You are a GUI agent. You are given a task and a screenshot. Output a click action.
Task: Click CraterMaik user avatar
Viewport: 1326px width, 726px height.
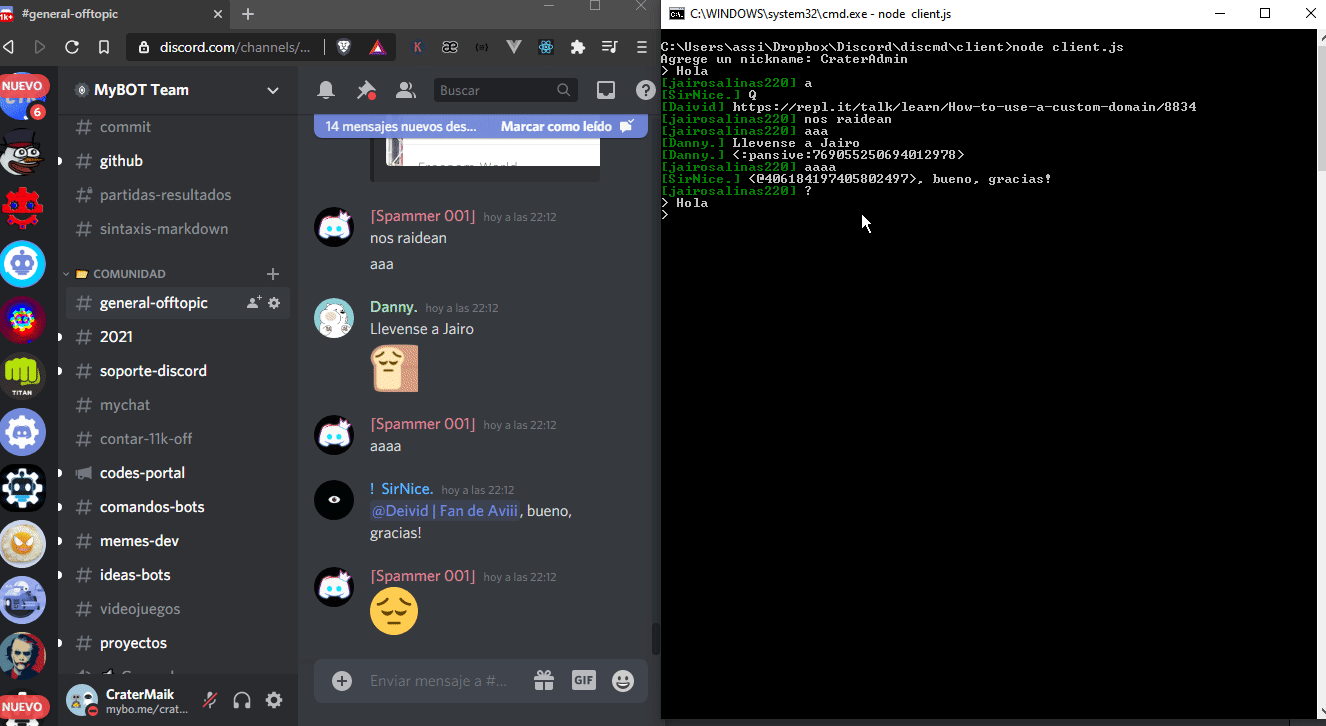click(82, 700)
